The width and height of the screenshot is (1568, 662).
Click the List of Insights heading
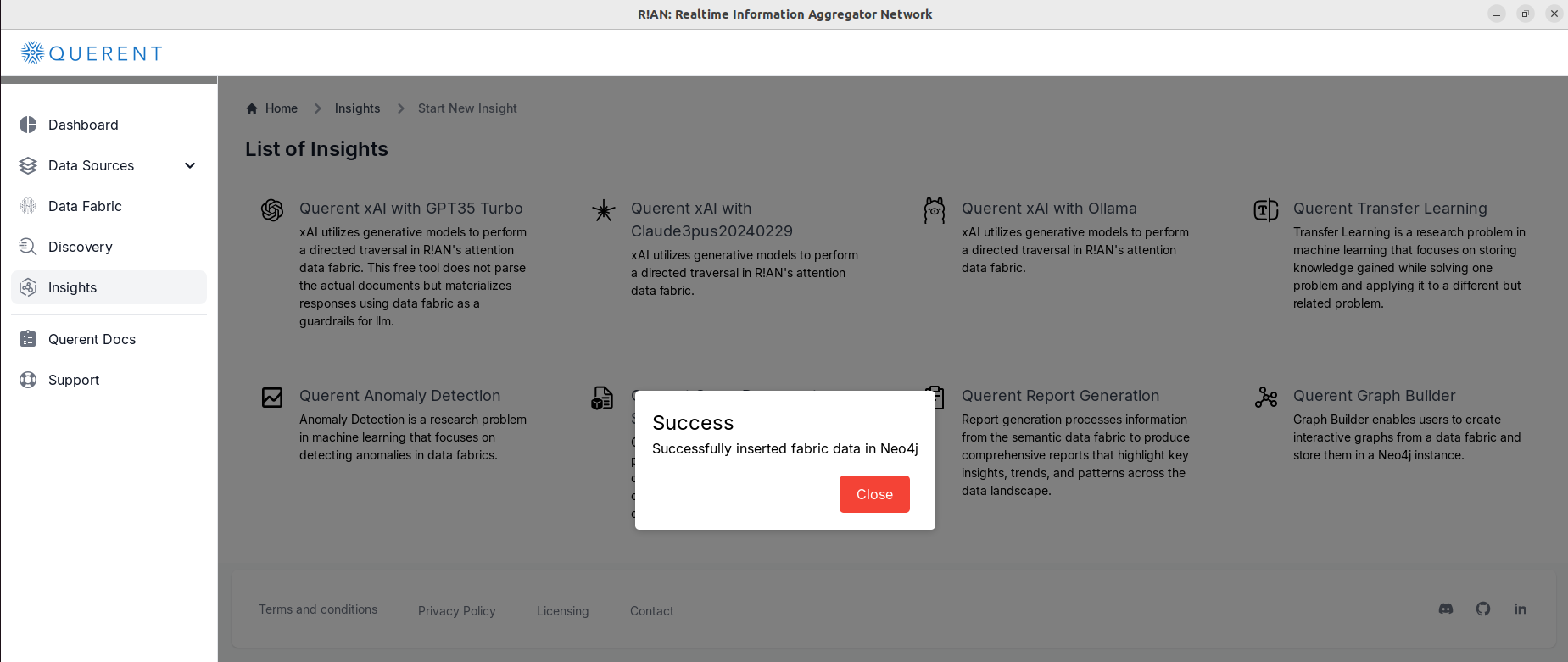pos(316,149)
